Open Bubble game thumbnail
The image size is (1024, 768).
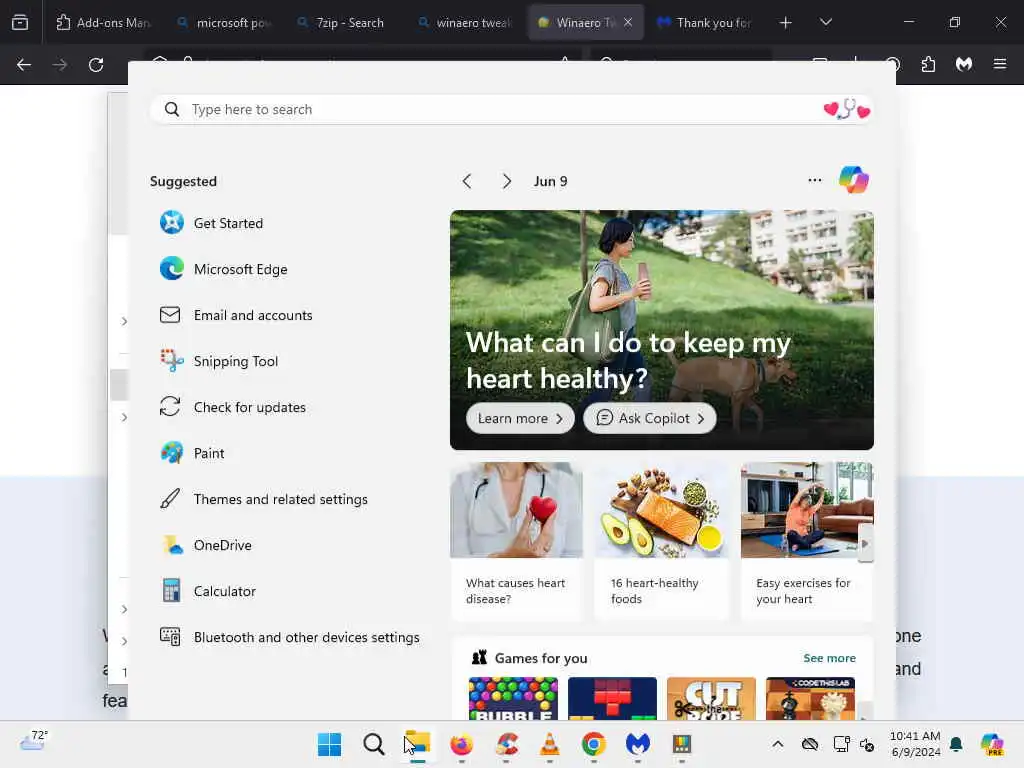click(x=513, y=698)
